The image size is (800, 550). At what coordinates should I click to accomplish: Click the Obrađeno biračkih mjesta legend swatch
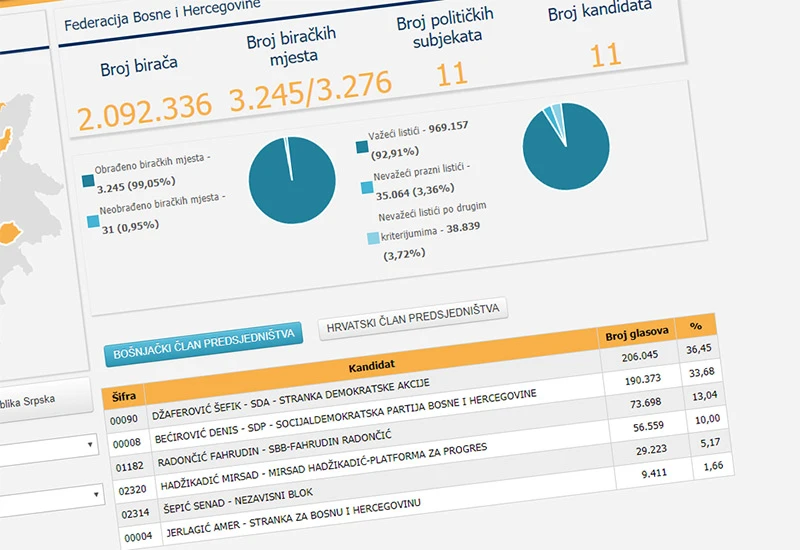tap(88, 181)
